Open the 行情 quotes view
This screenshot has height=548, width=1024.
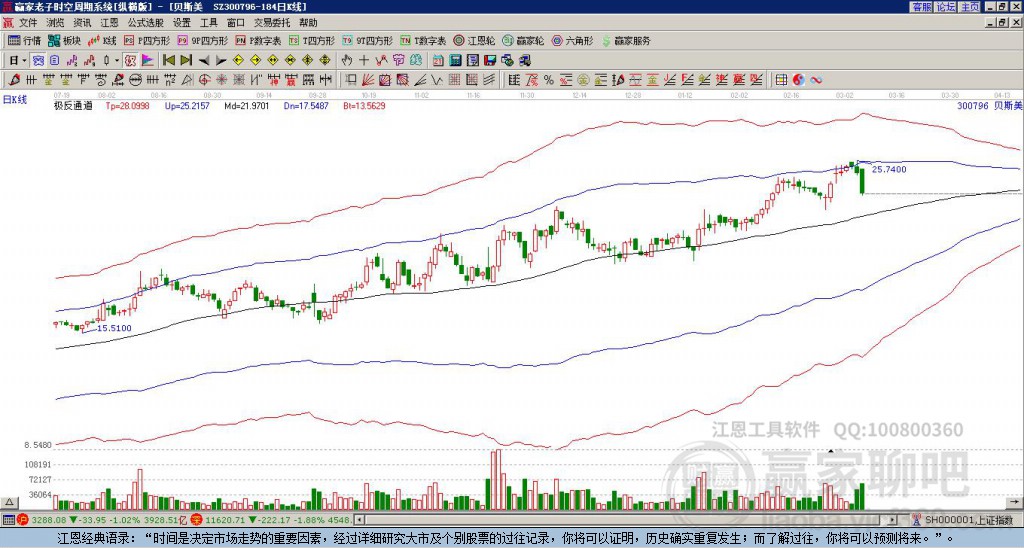[x=25, y=40]
